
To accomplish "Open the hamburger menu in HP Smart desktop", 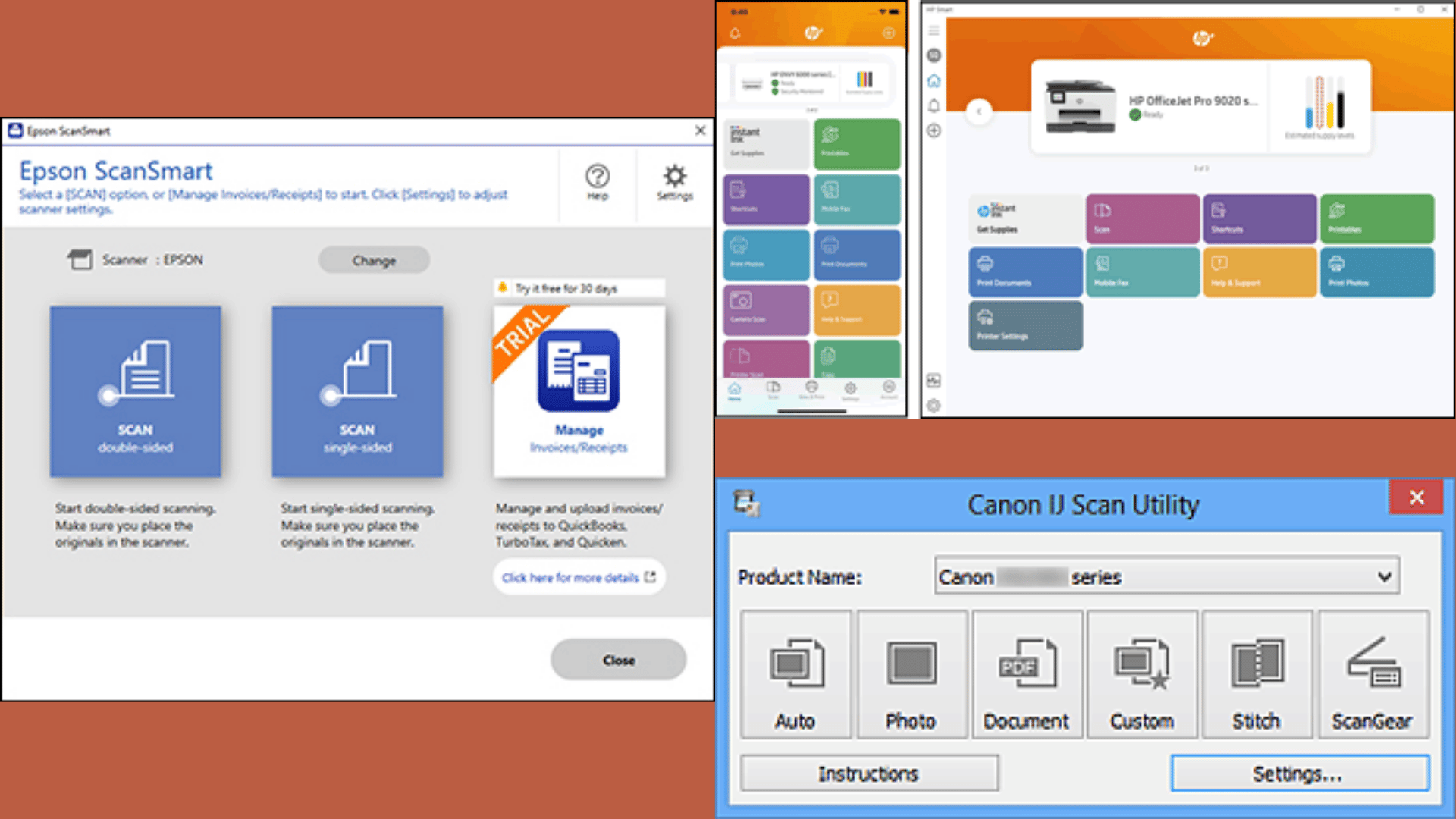I will click(x=934, y=30).
